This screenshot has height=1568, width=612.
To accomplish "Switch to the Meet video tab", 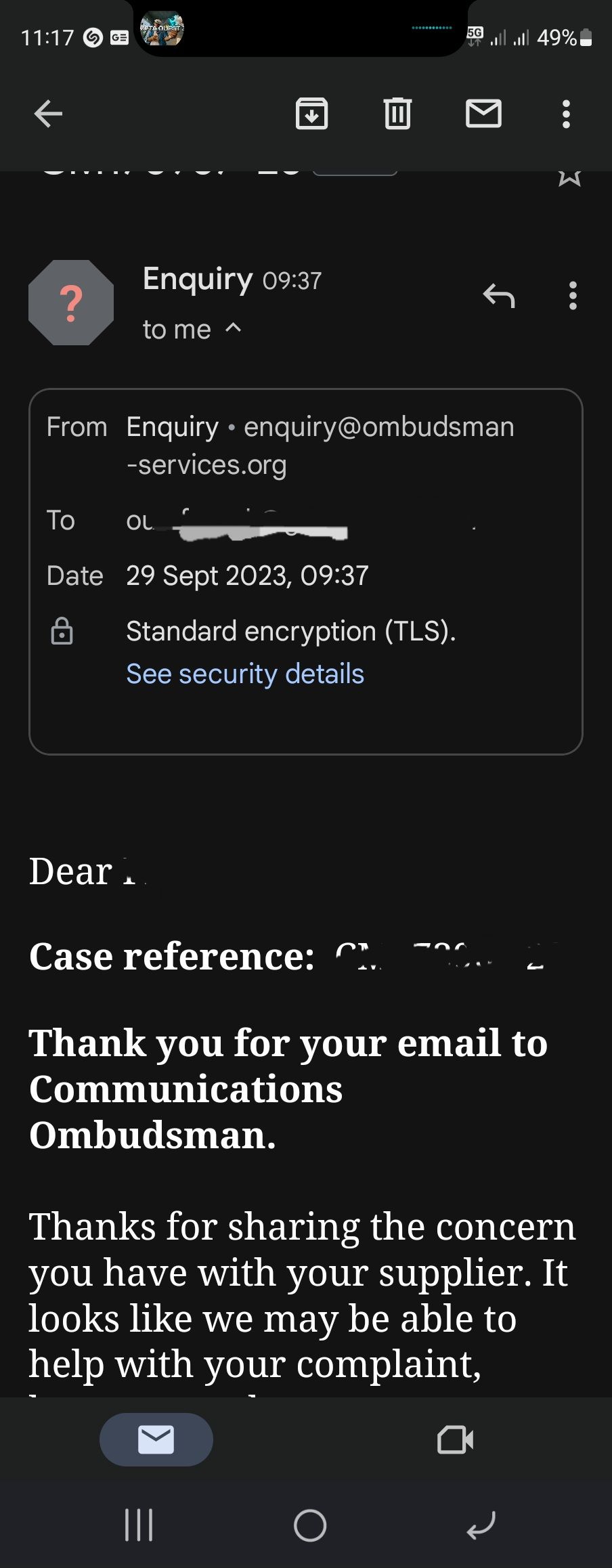I will tap(455, 1439).
